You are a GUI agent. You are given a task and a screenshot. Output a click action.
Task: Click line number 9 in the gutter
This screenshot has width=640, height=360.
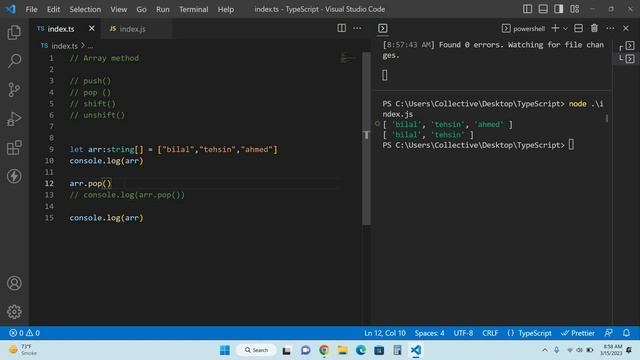coord(51,149)
